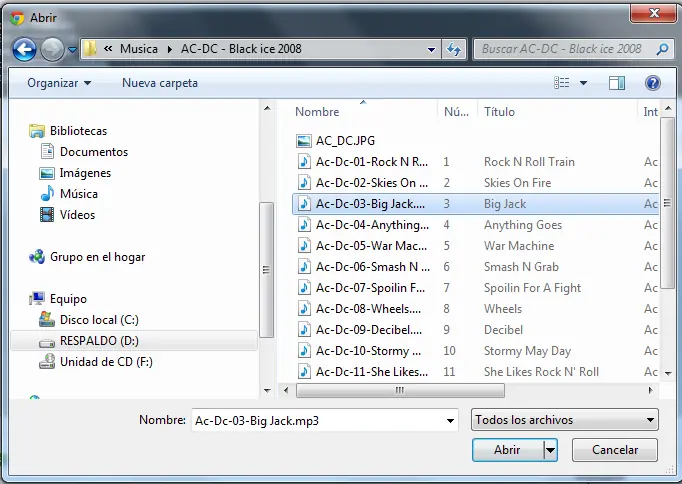Image resolution: width=682 pixels, height=484 pixels.
Task: Click the file list horizontal scrollbar thumb
Action: pyautogui.click(x=400, y=391)
